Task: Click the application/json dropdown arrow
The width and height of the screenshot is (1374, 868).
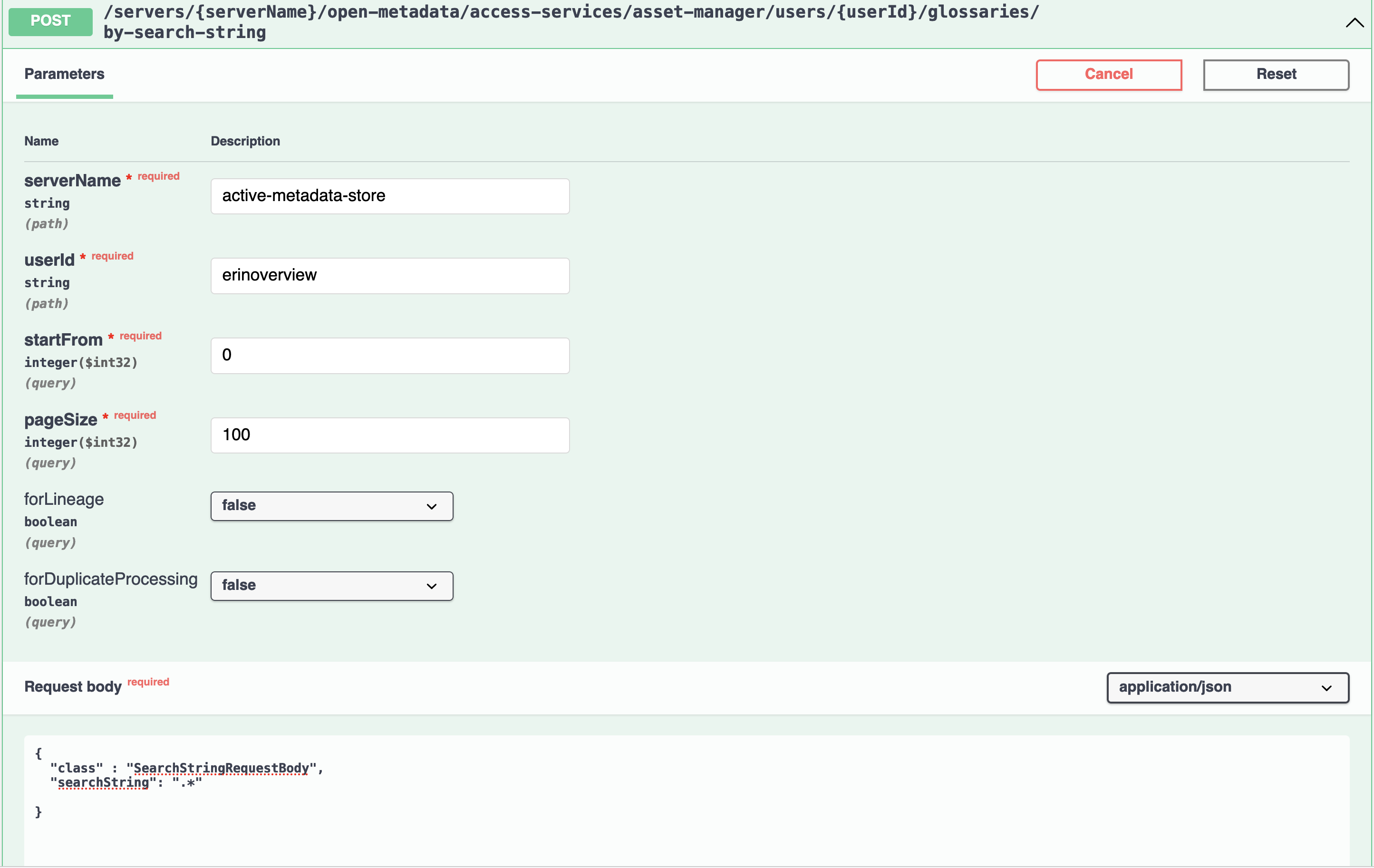Action: 1326,688
